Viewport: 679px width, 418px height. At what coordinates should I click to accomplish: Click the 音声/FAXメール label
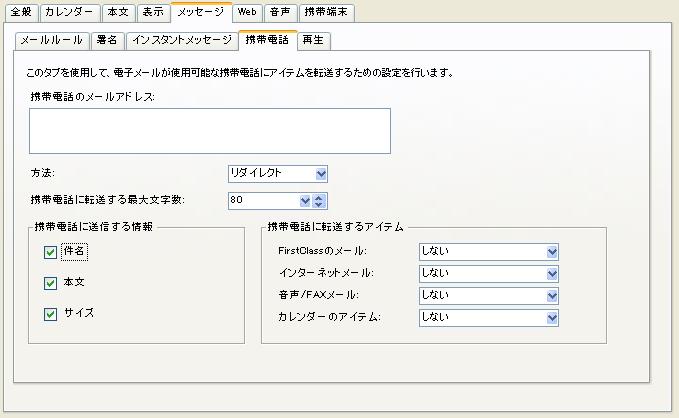click(318, 295)
